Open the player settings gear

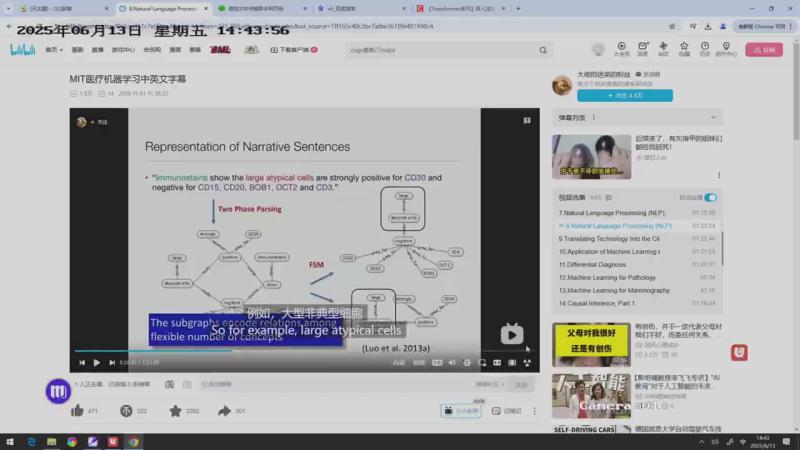click(467, 363)
